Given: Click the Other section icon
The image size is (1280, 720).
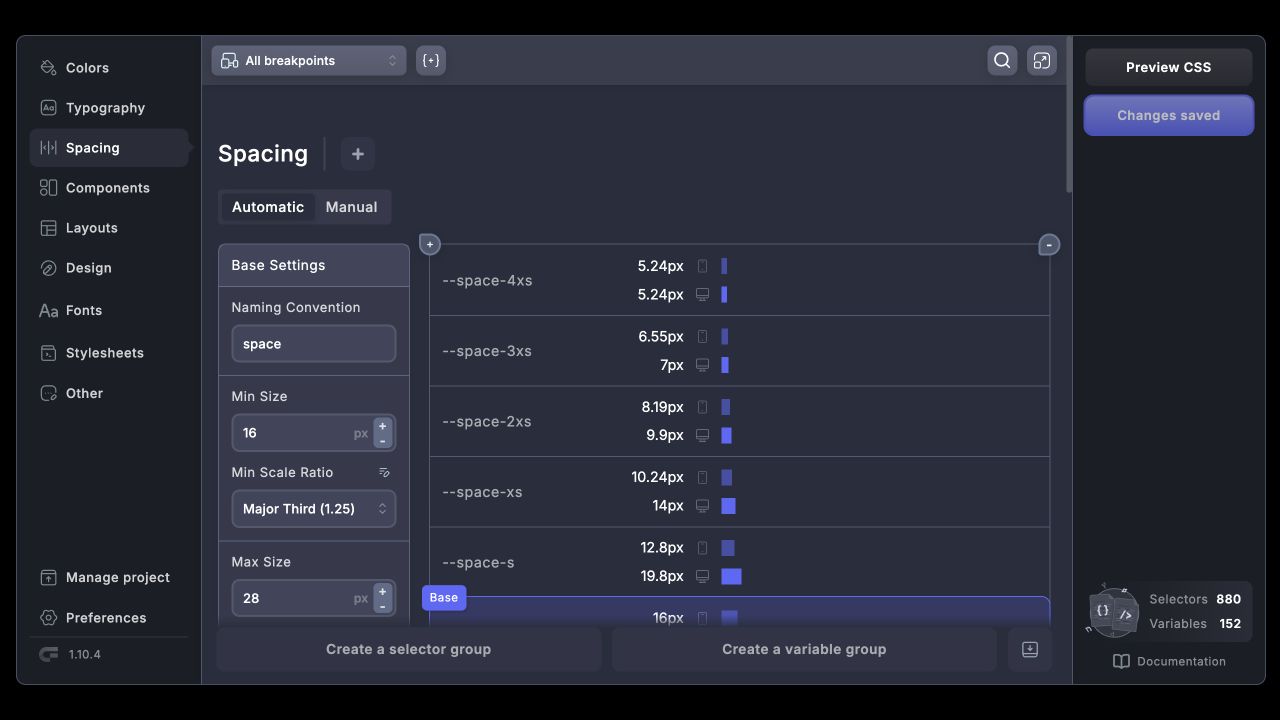Looking at the screenshot, I should pyautogui.click(x=48, y=393).
